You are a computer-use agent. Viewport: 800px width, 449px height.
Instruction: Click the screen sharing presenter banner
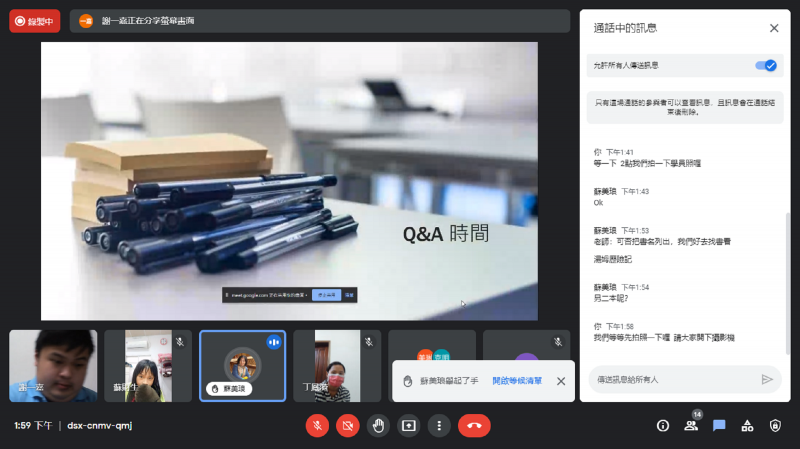click(x=320, y=21)
